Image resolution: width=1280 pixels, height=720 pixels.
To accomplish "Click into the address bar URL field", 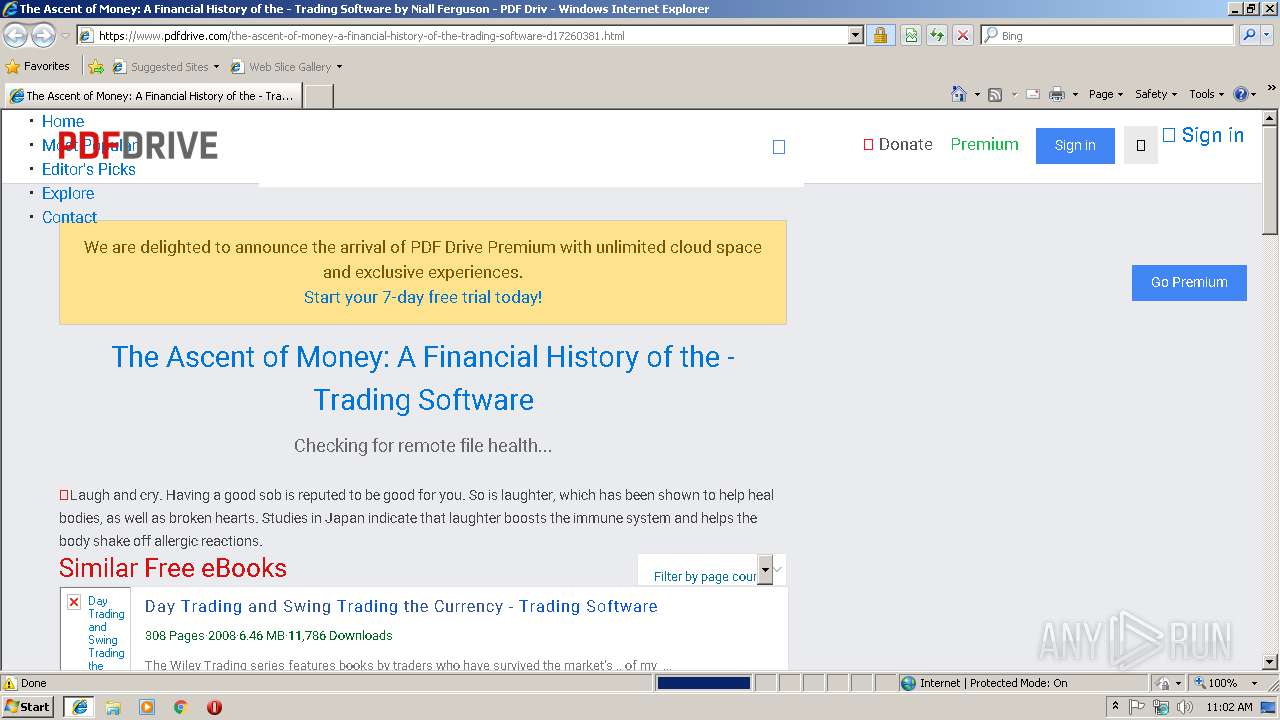I will (x=470, y=35).
